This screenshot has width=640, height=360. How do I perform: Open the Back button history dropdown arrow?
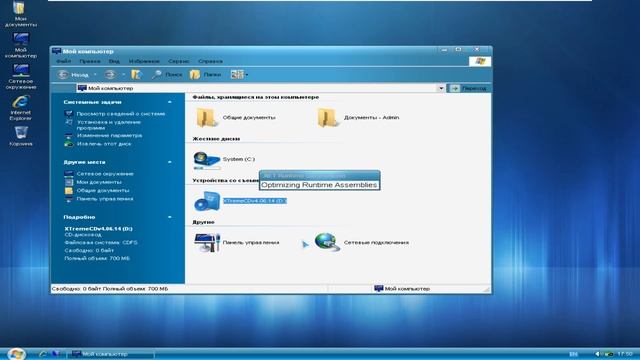tap(95, 75)
